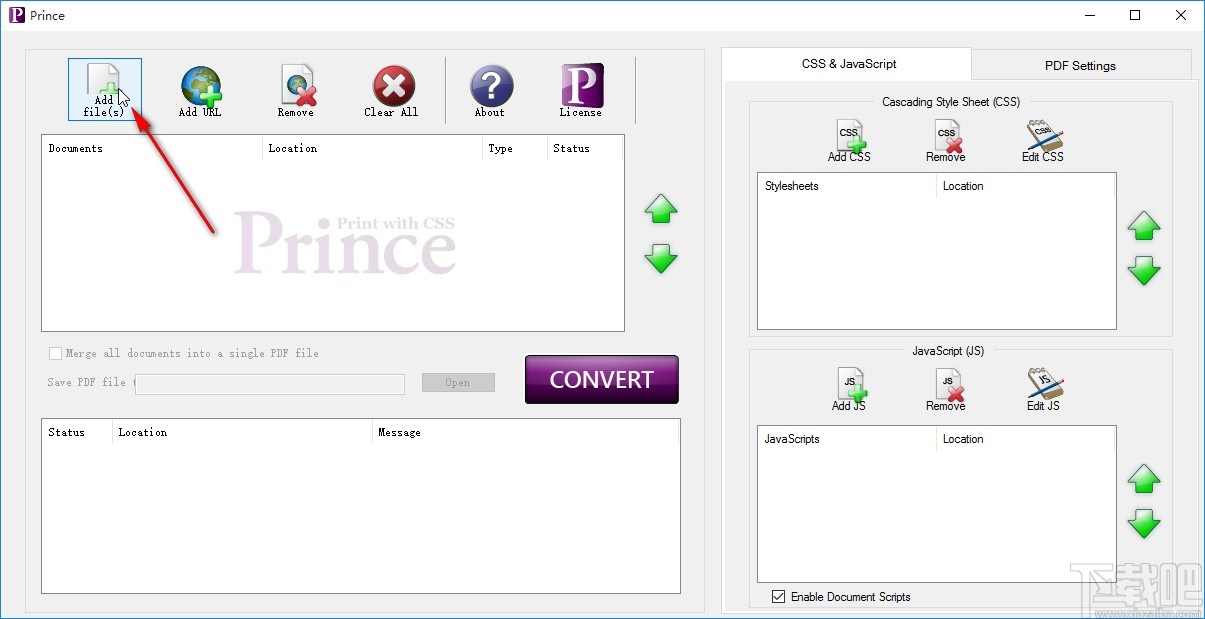Move stylesheet down with green arrow
This screenshot has width=1205, height=619.
click(1144, 271)
